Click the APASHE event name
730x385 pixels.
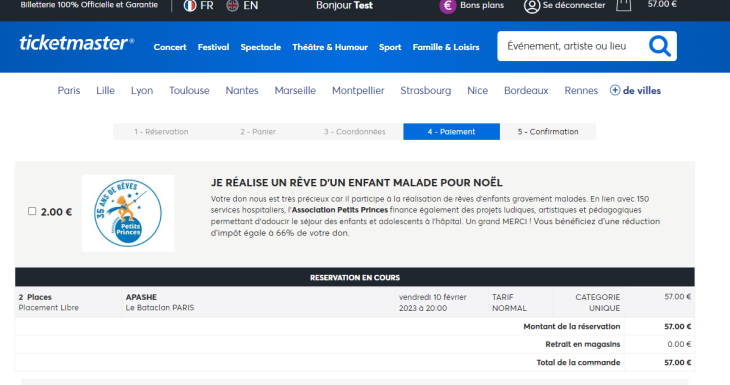[141, 297]
